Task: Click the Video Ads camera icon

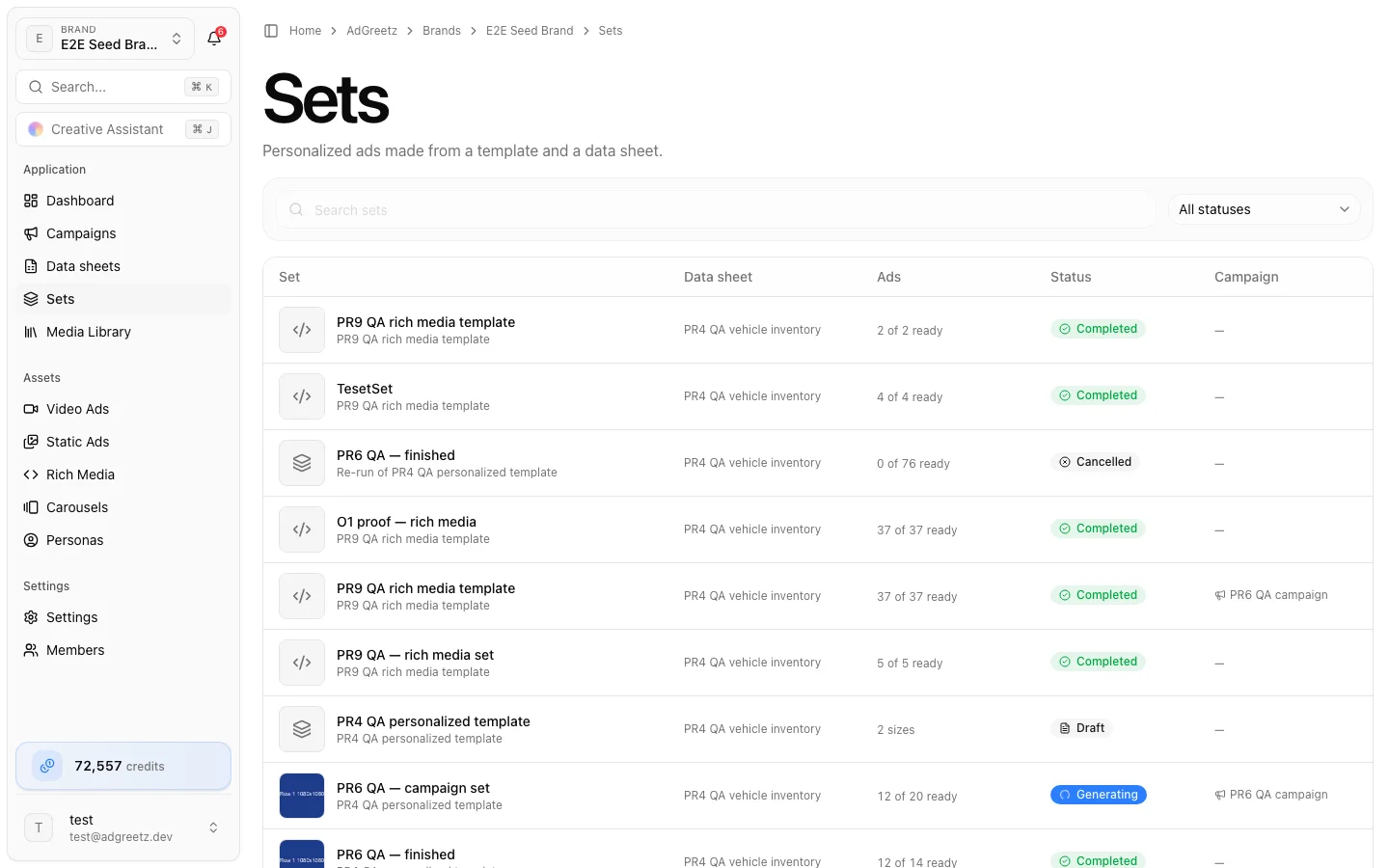Action: tap(31, 409)
